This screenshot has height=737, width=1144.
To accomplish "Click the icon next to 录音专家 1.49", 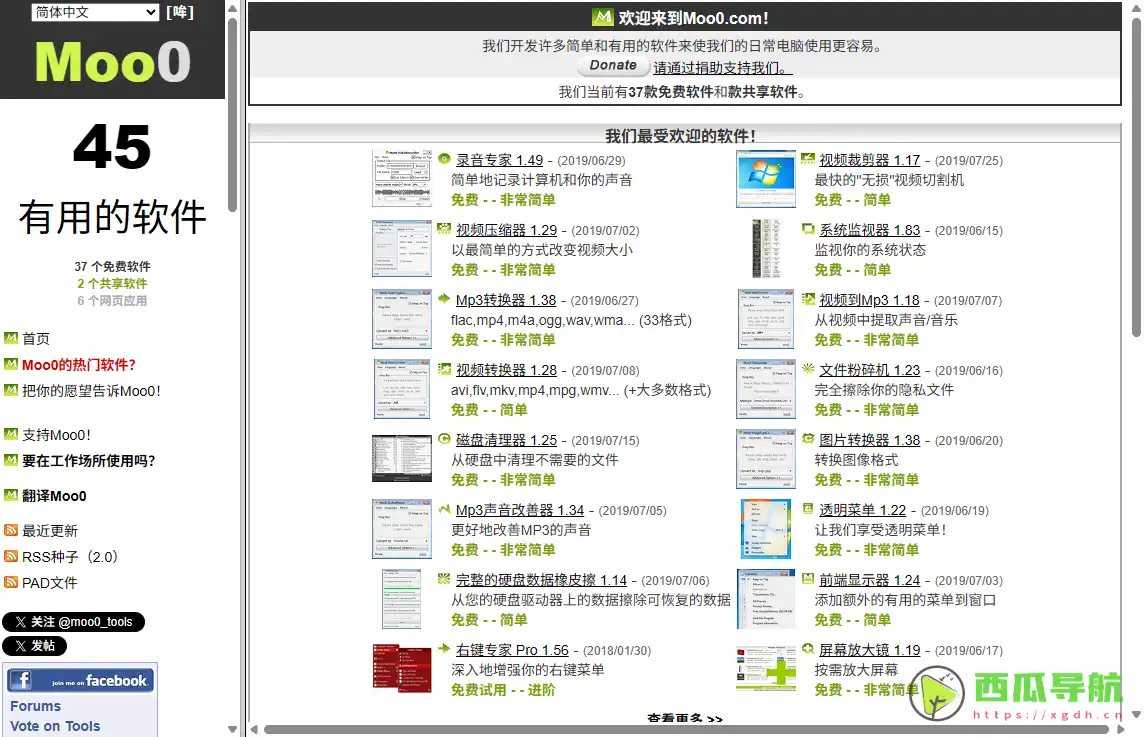I will point(444,158).
